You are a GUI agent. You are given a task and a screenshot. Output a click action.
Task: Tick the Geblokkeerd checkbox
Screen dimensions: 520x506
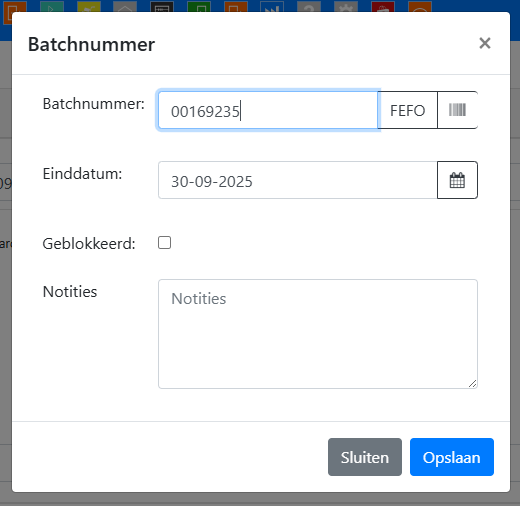pyautogui.click(x=164, y=243)
